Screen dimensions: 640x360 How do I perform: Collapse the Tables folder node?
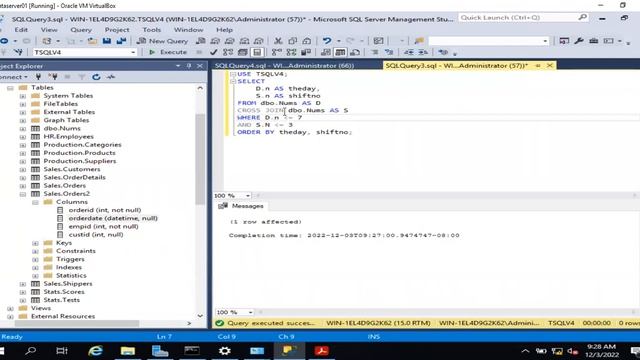pos(10,88)
